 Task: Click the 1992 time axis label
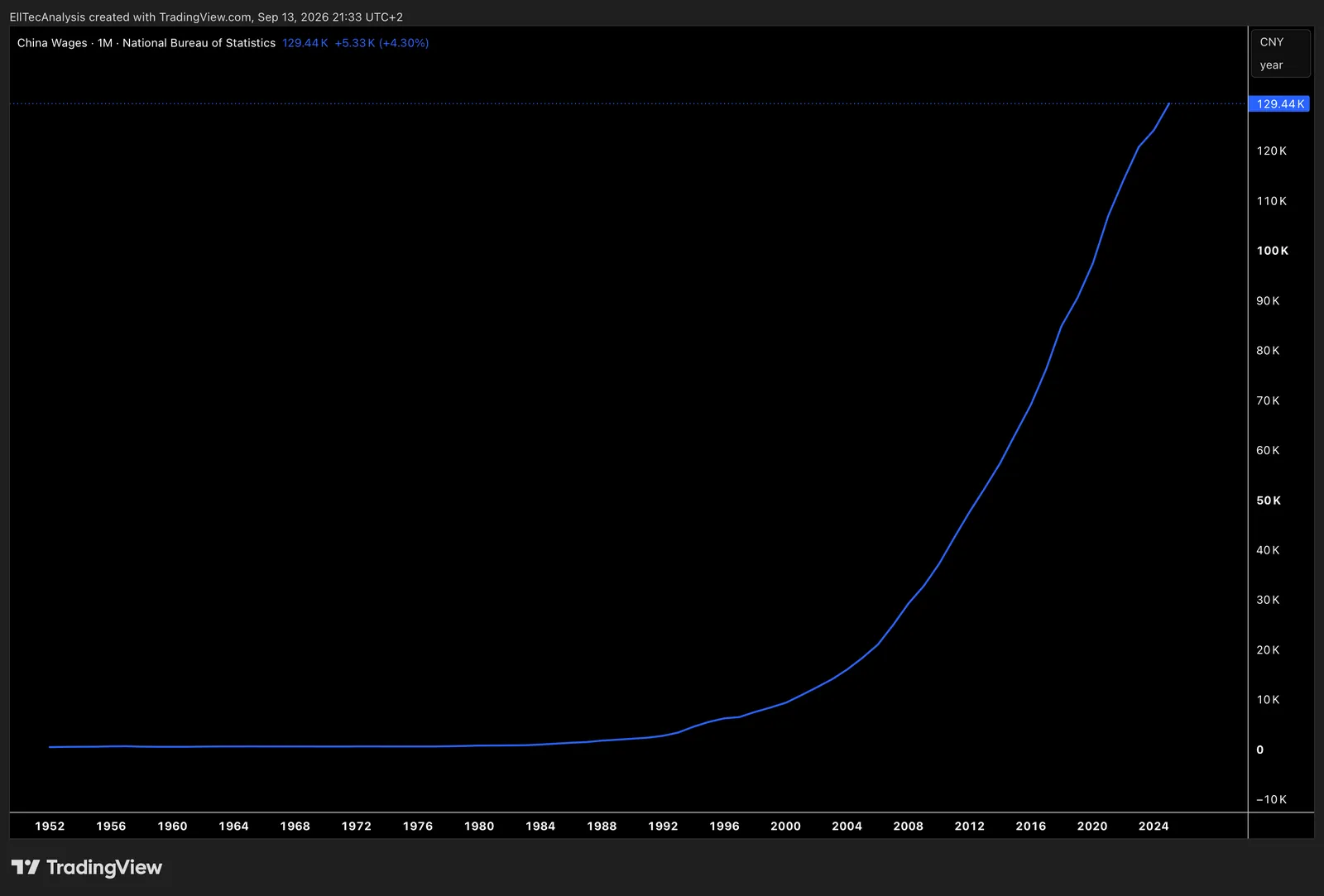tap(663, 827)
